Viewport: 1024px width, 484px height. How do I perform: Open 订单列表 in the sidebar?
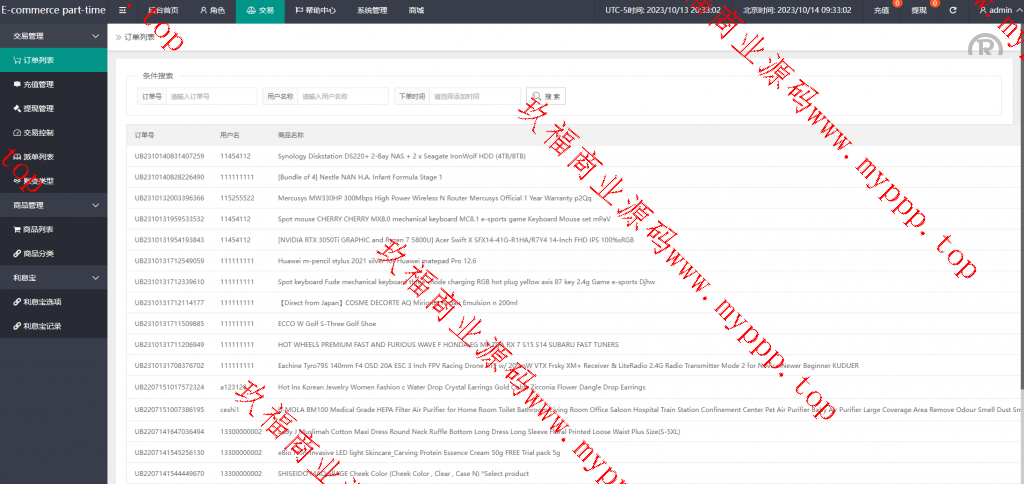point(39,60)
